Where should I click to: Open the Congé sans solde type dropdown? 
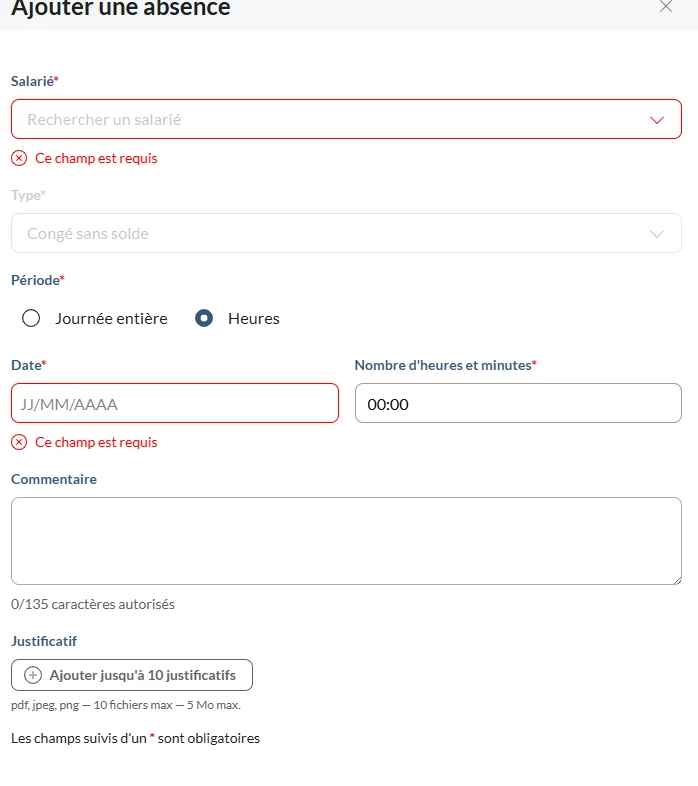point(330,234)
